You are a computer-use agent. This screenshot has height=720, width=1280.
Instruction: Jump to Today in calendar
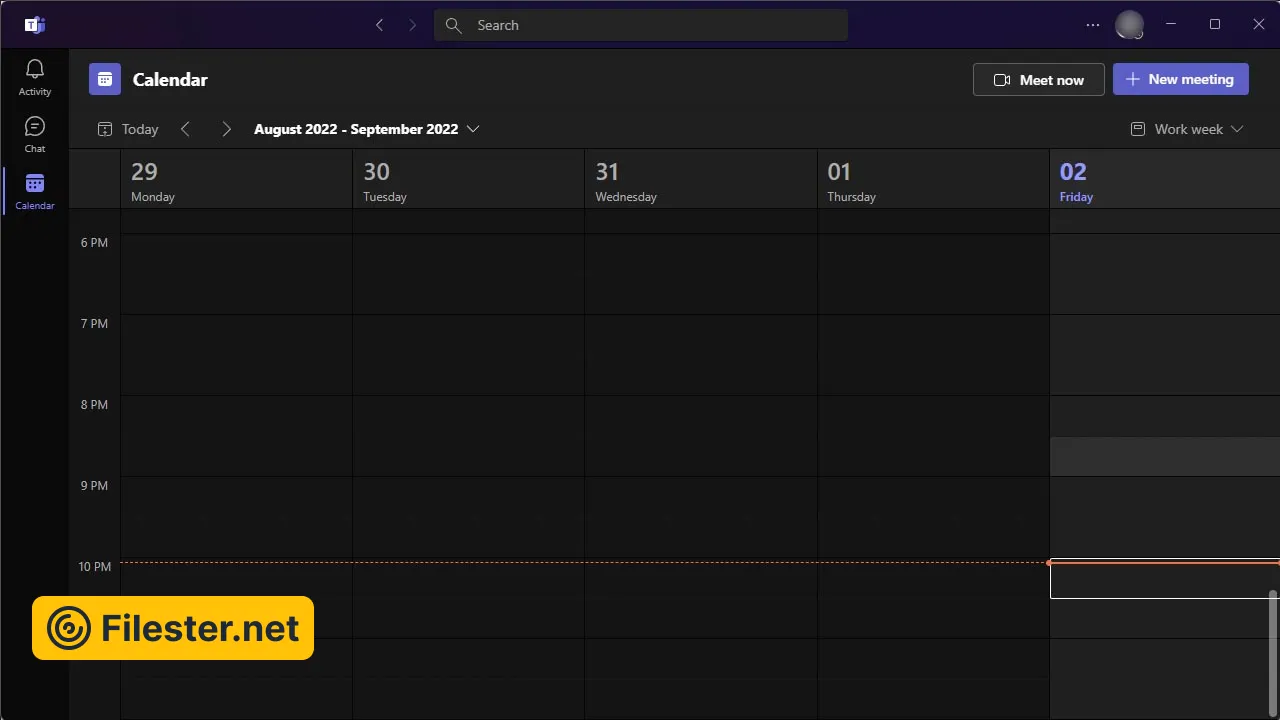point(128,129)
